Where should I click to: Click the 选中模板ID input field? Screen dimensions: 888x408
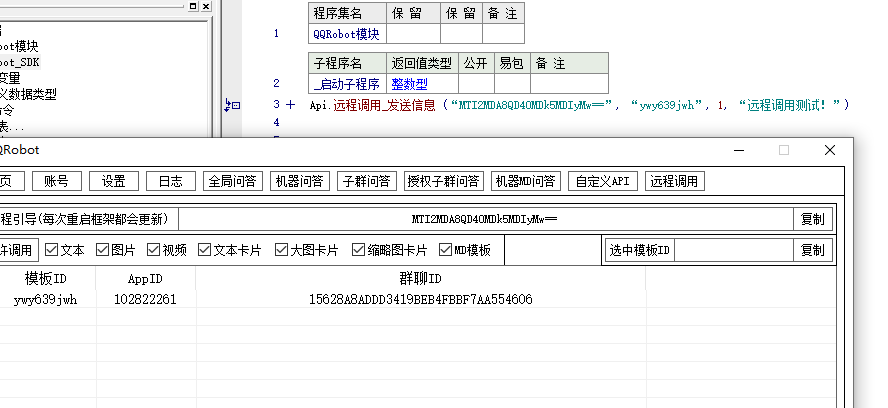coord(734,250)
